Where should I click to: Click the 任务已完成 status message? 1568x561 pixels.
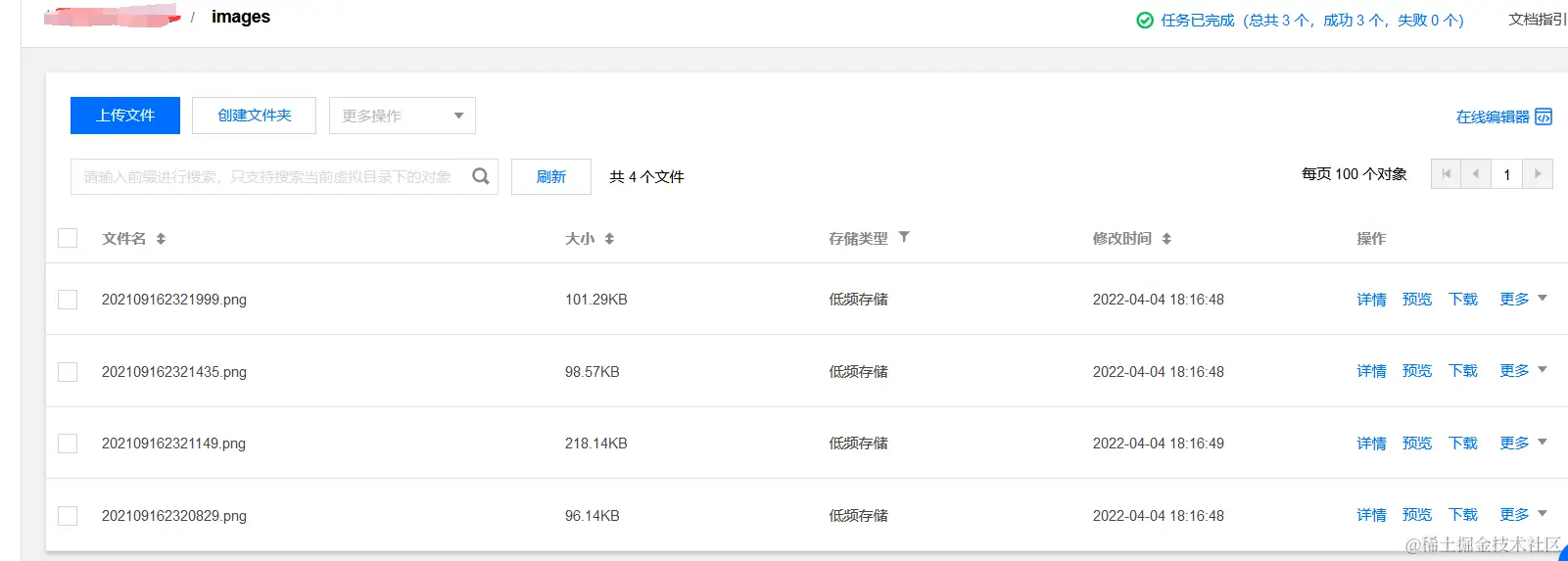click(x=1312, y=21)
